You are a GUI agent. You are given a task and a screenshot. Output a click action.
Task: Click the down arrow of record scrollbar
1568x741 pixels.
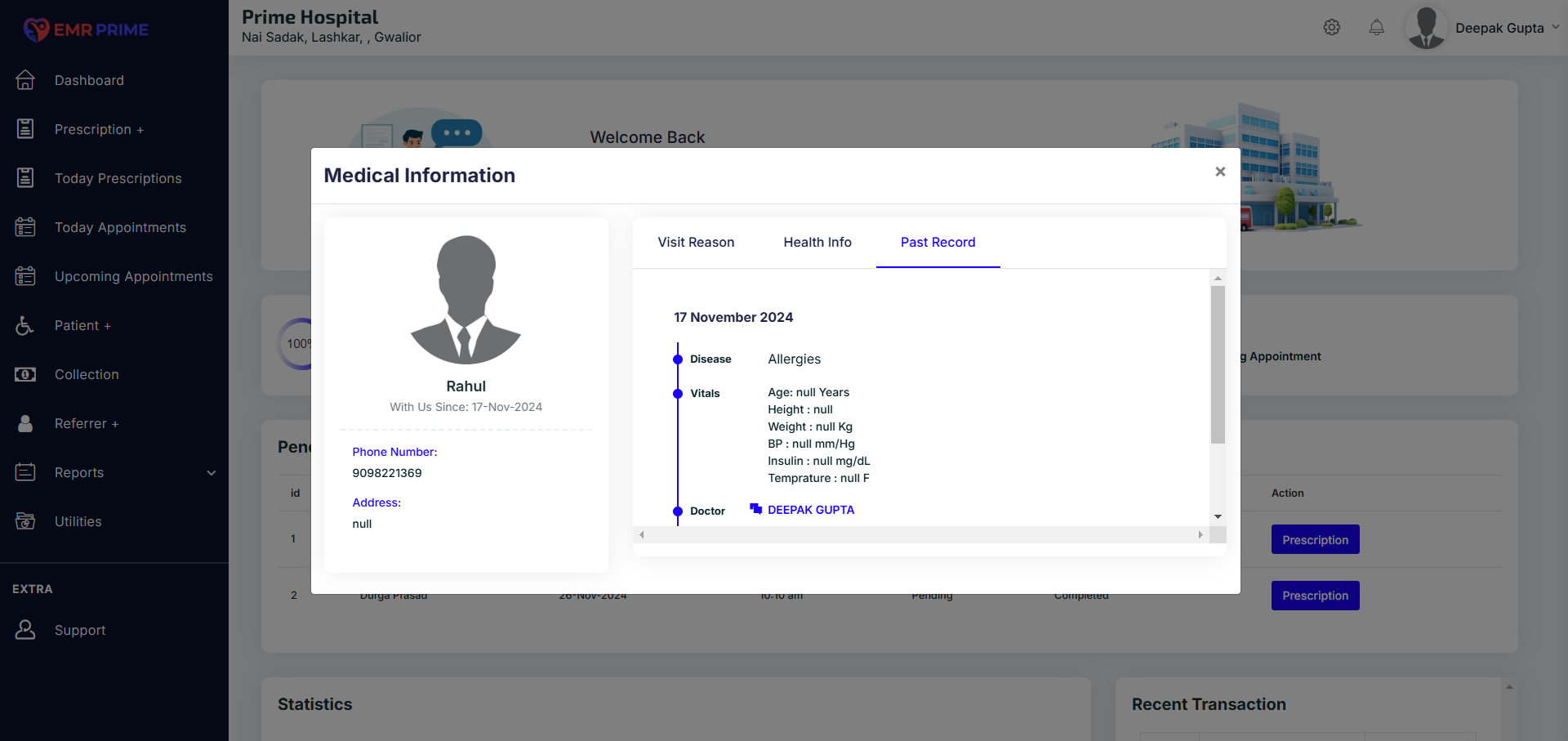[1218, 517]
